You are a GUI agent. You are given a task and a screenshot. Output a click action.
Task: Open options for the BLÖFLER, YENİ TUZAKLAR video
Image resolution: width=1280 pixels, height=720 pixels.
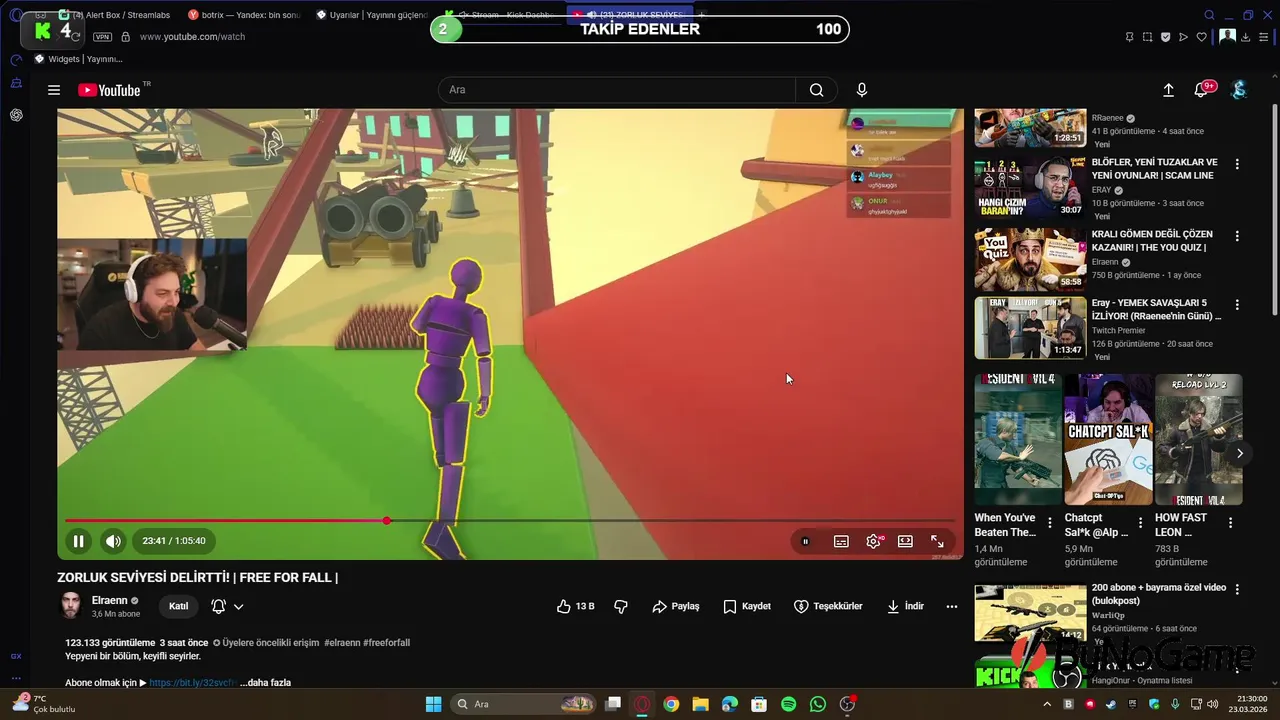pos(1237,164)
